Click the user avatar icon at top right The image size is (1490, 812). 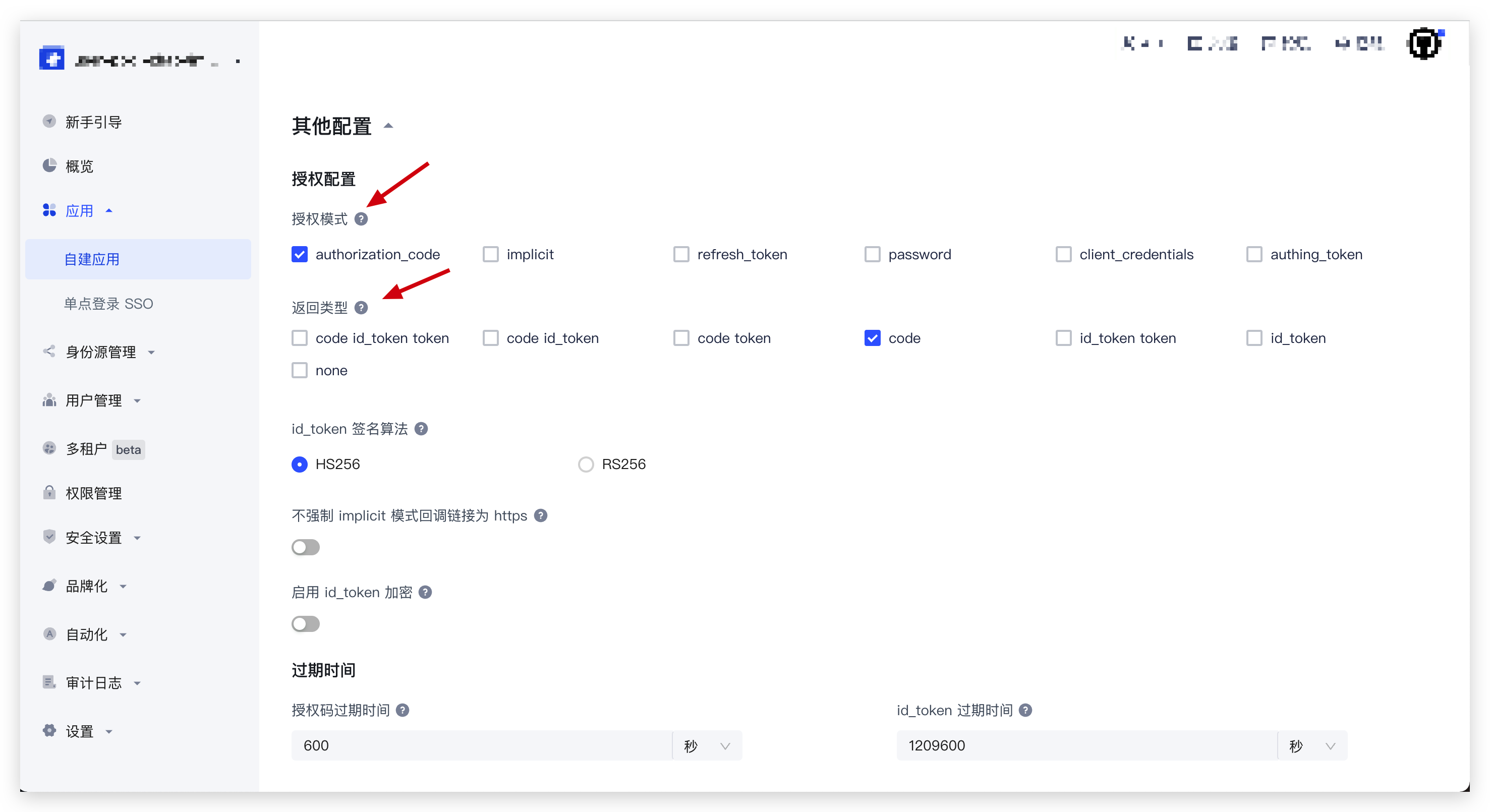pos(1423,44)
